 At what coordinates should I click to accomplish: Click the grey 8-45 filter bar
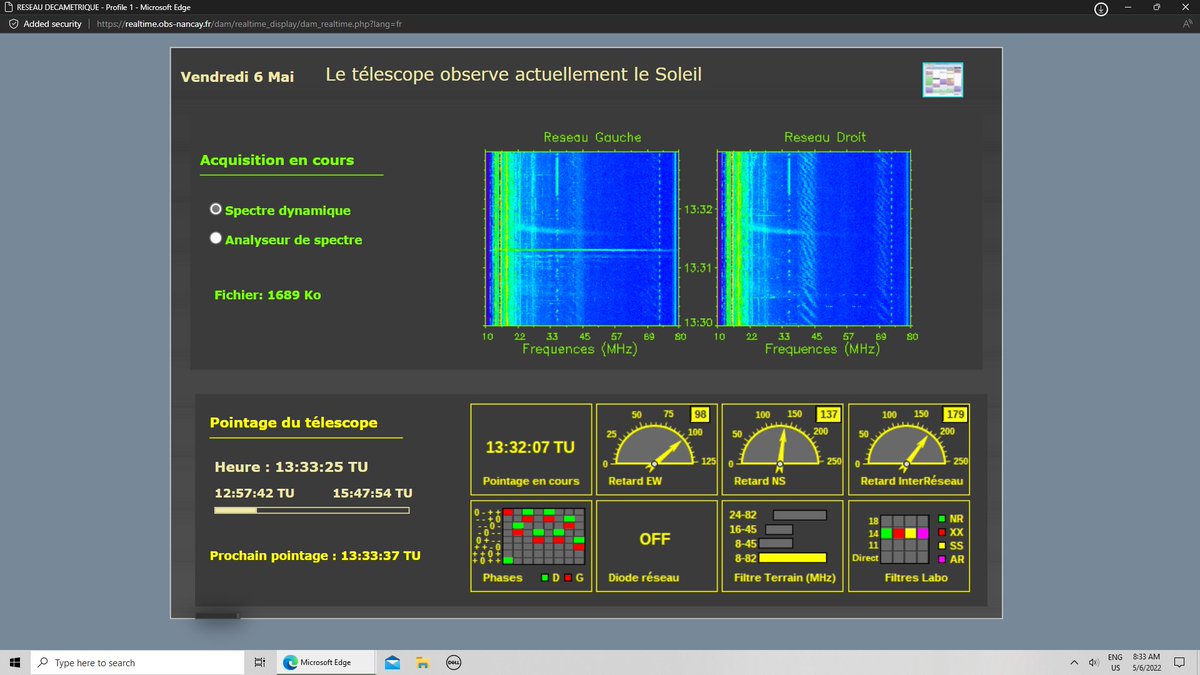click(776, 544)
